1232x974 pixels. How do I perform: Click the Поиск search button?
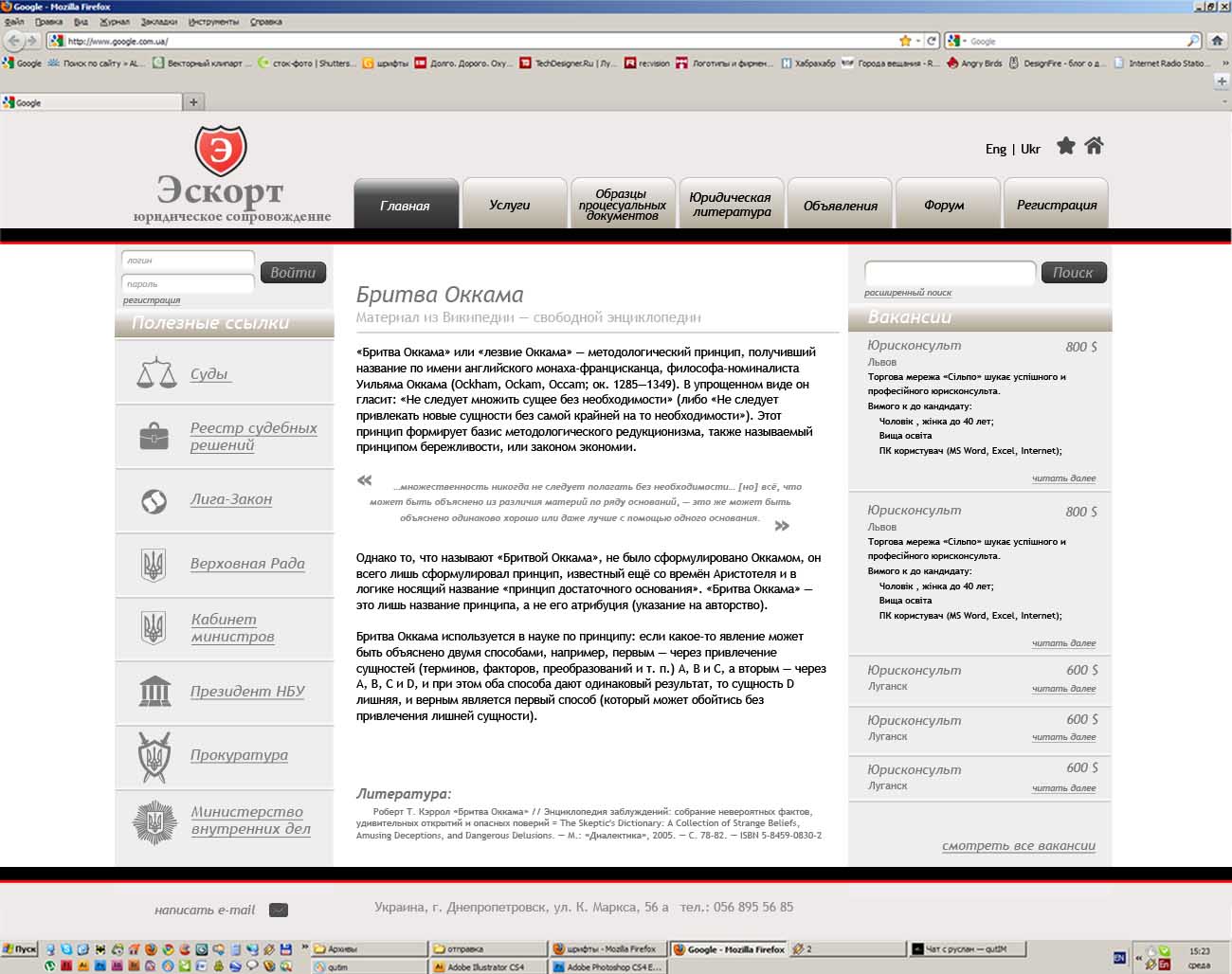(x=1073, y=273)
